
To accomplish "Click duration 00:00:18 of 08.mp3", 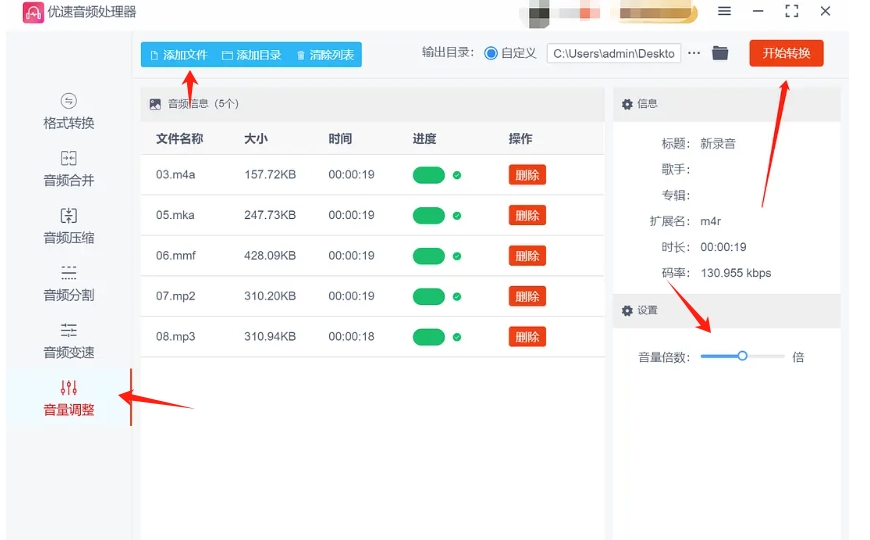I will point(351,336).
